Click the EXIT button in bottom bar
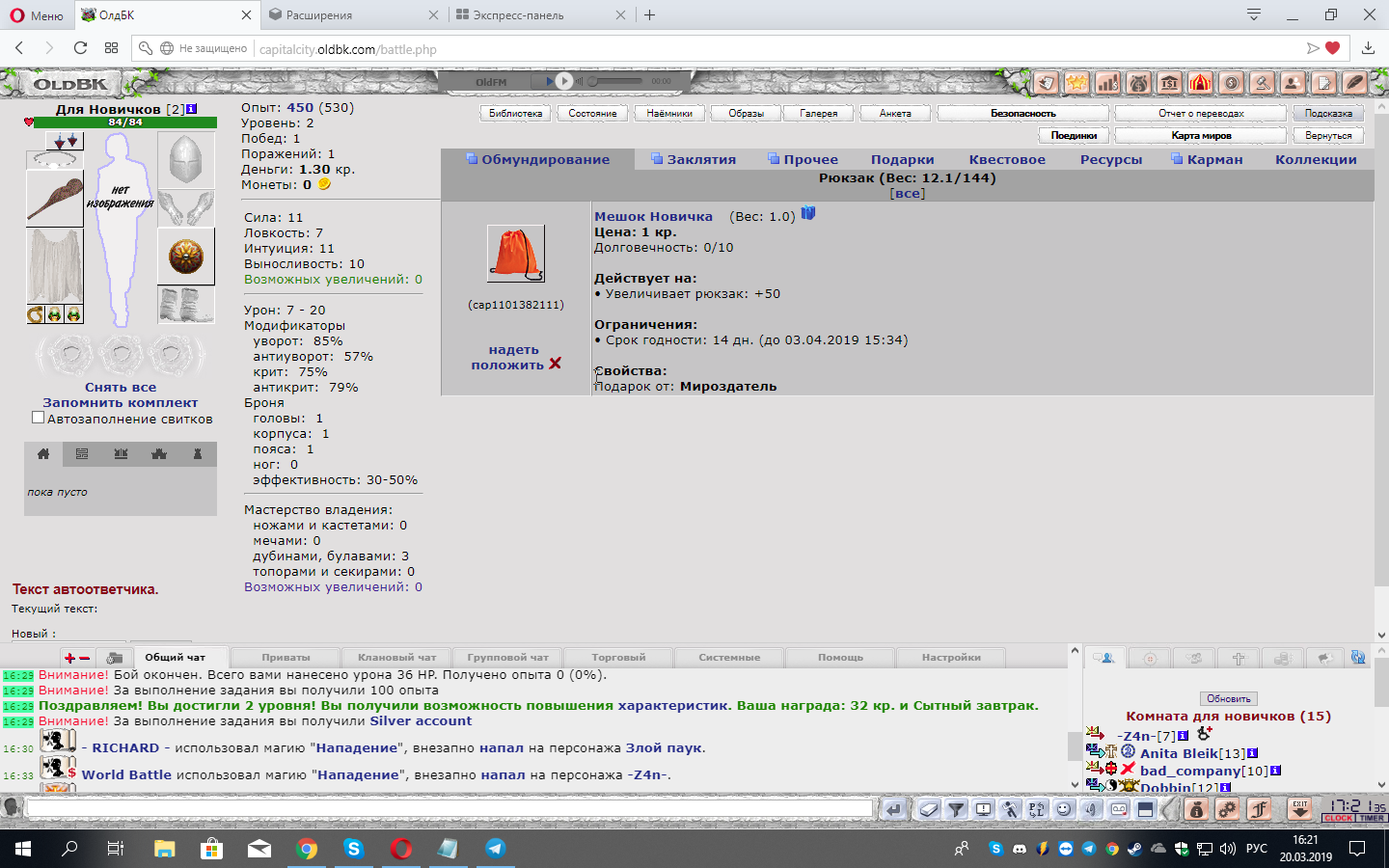The height and width of the screenshot is (868, 1389). 1300,808
